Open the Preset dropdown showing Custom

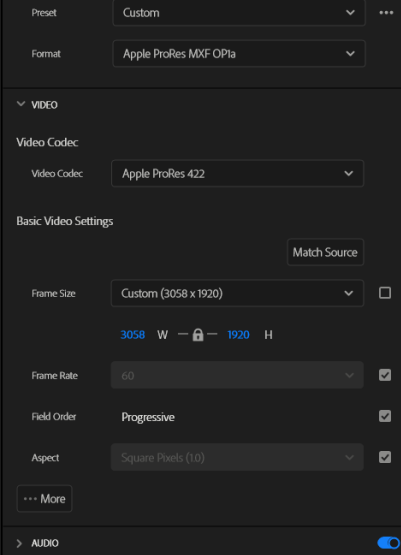[239, 13]
